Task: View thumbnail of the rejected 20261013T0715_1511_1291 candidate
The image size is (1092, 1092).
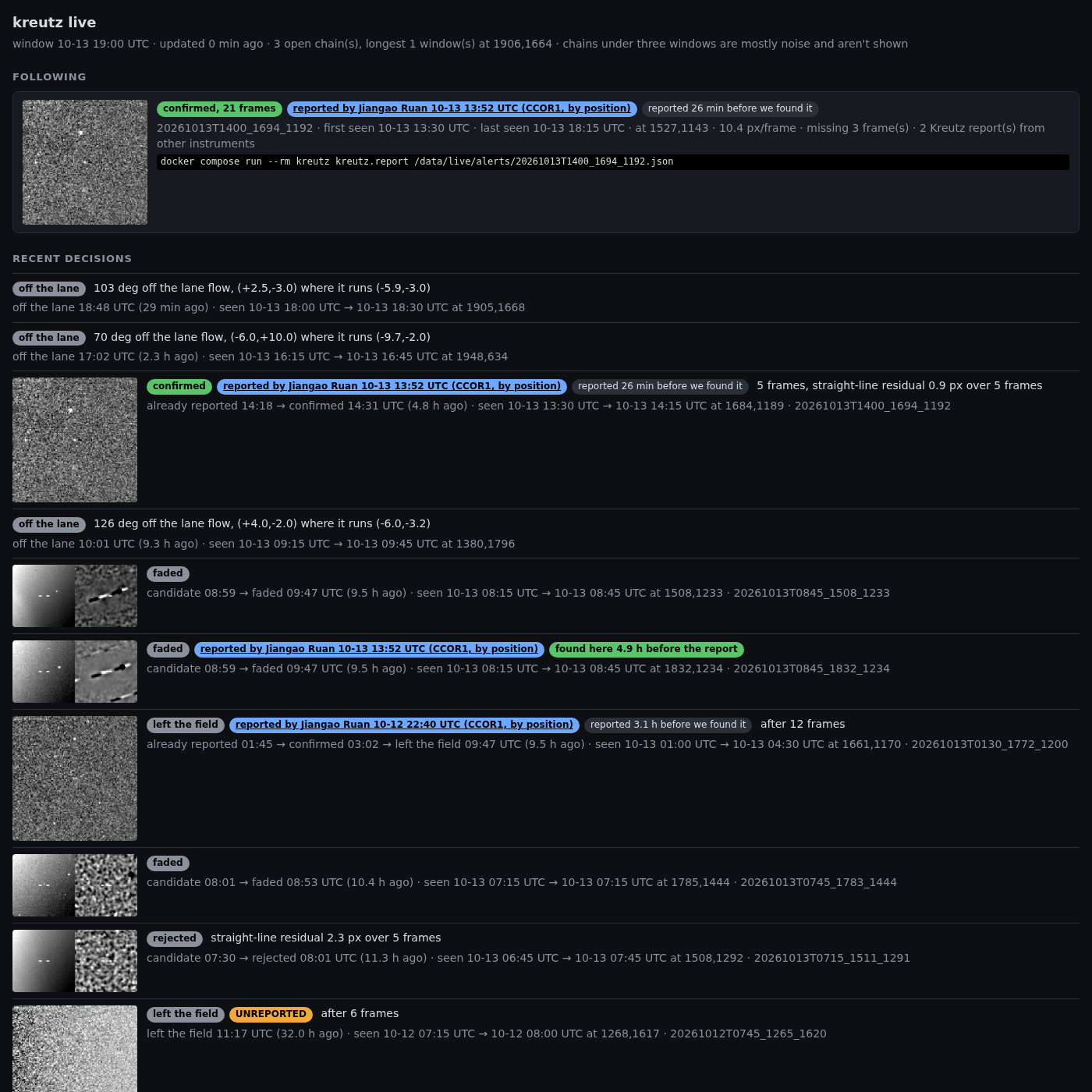Action: click(x=75, y=961)
